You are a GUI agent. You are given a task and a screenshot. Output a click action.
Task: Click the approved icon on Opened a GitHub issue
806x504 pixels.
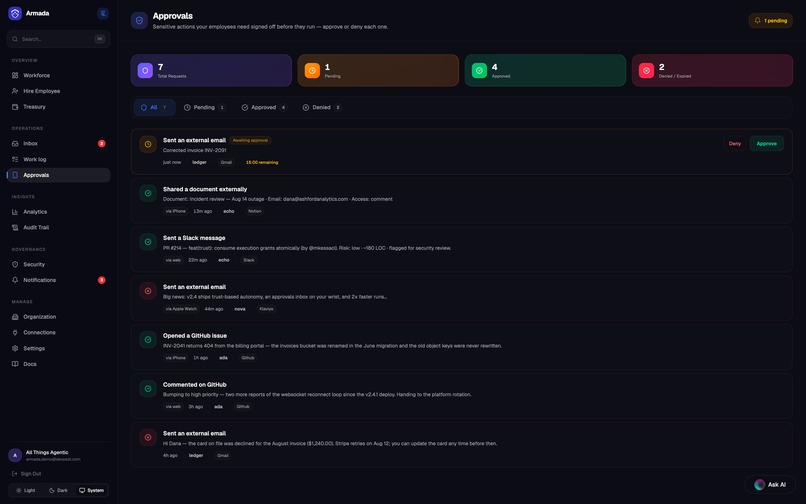coord(148,340)
